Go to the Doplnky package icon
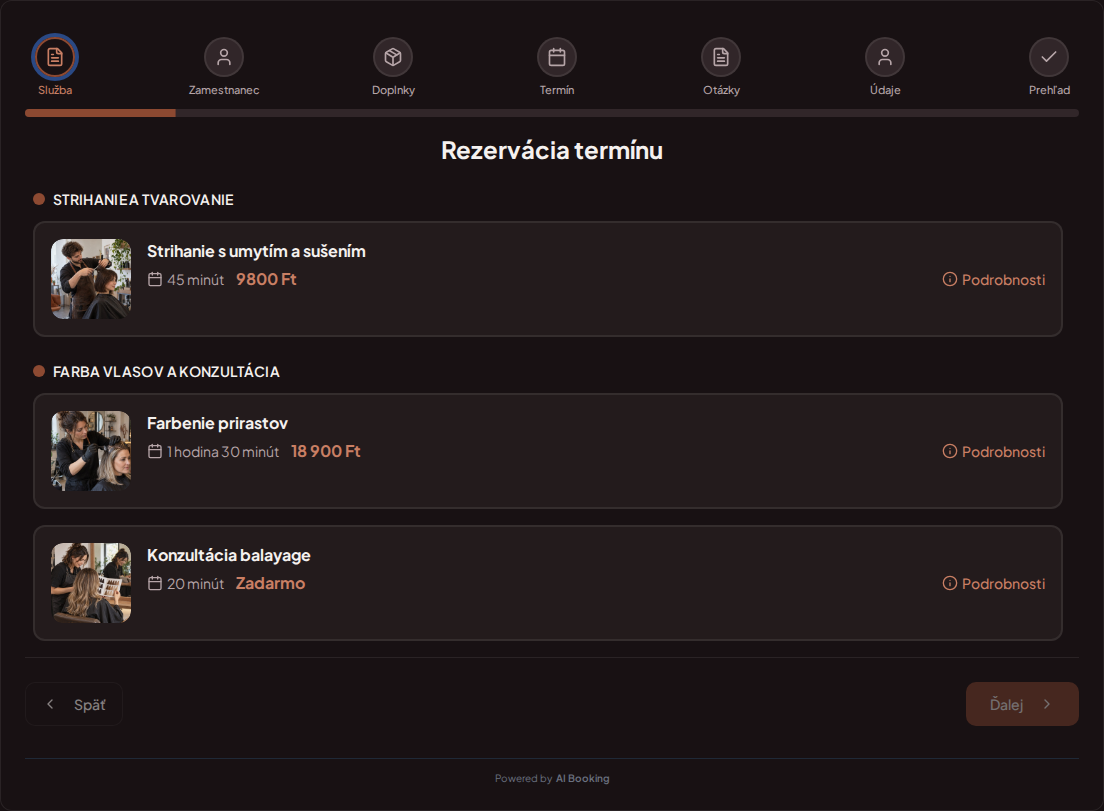 tap(393, 57)
